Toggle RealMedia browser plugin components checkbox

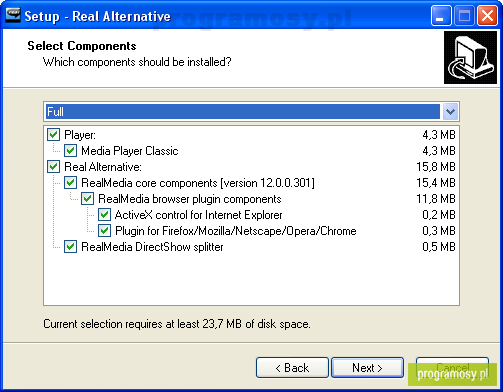[87, 199]
